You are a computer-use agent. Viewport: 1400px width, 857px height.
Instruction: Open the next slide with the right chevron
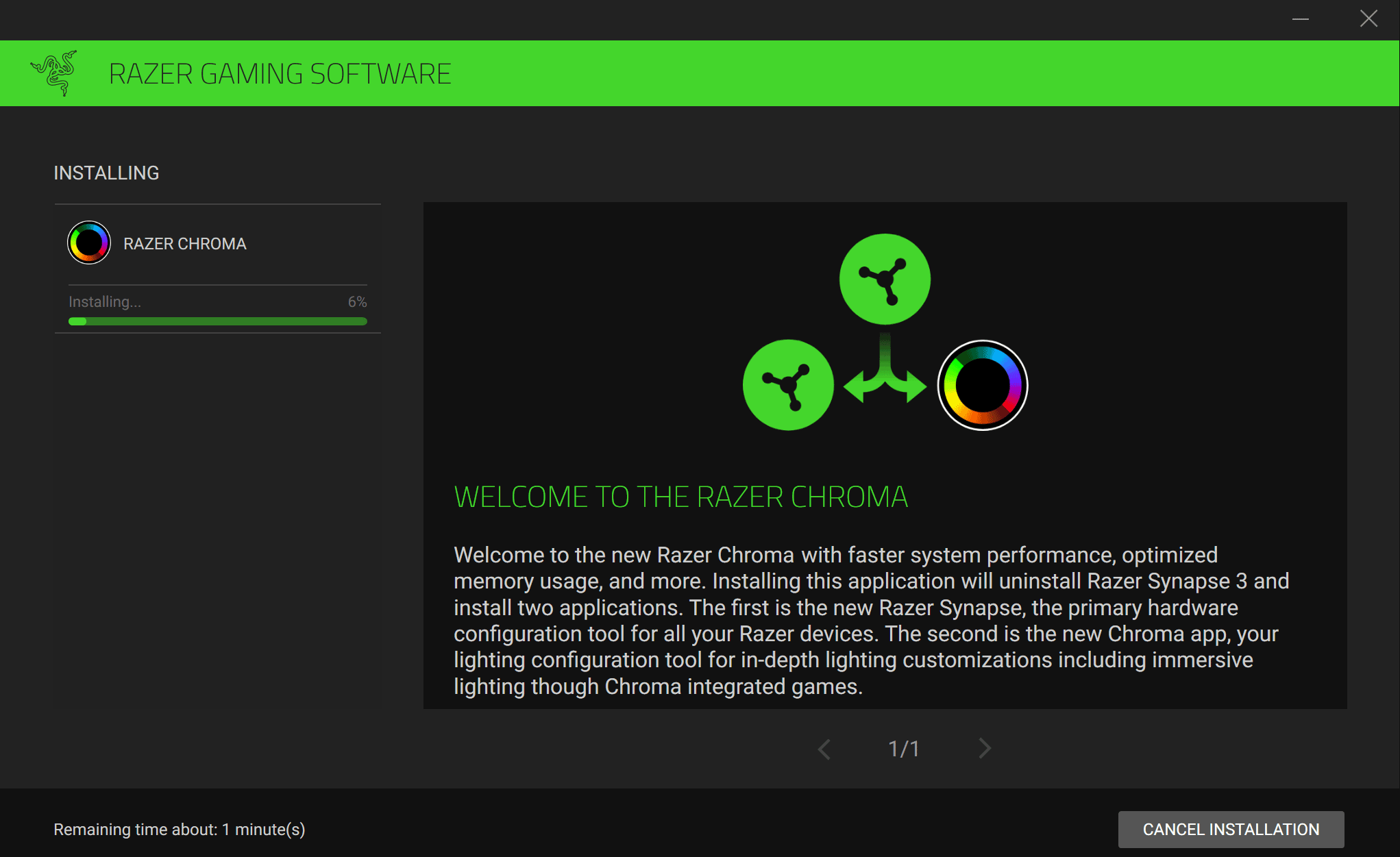click(x=984, y=749)
